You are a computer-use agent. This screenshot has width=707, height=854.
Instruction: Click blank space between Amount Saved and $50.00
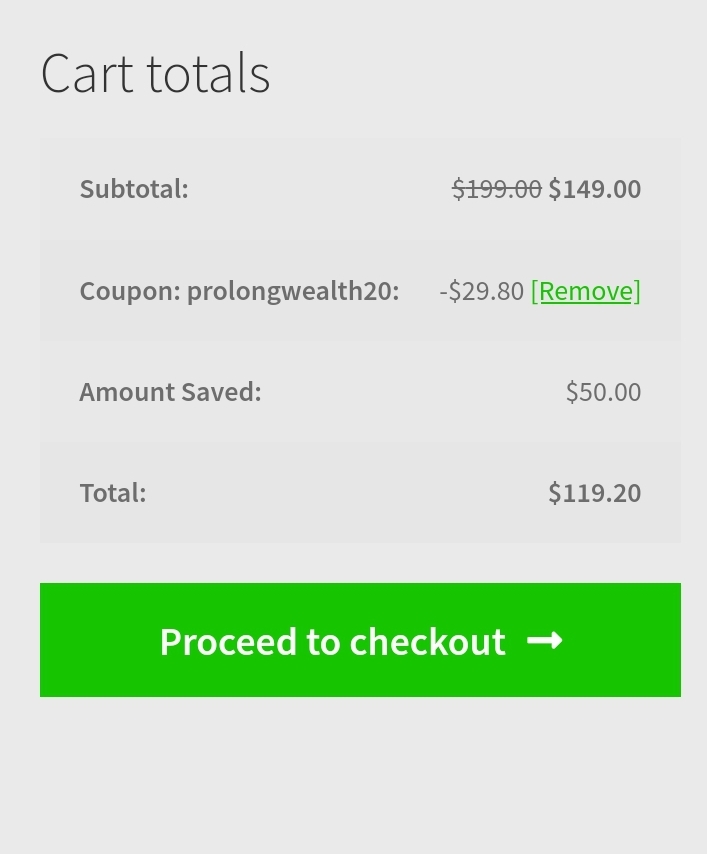tap(410, 392)
